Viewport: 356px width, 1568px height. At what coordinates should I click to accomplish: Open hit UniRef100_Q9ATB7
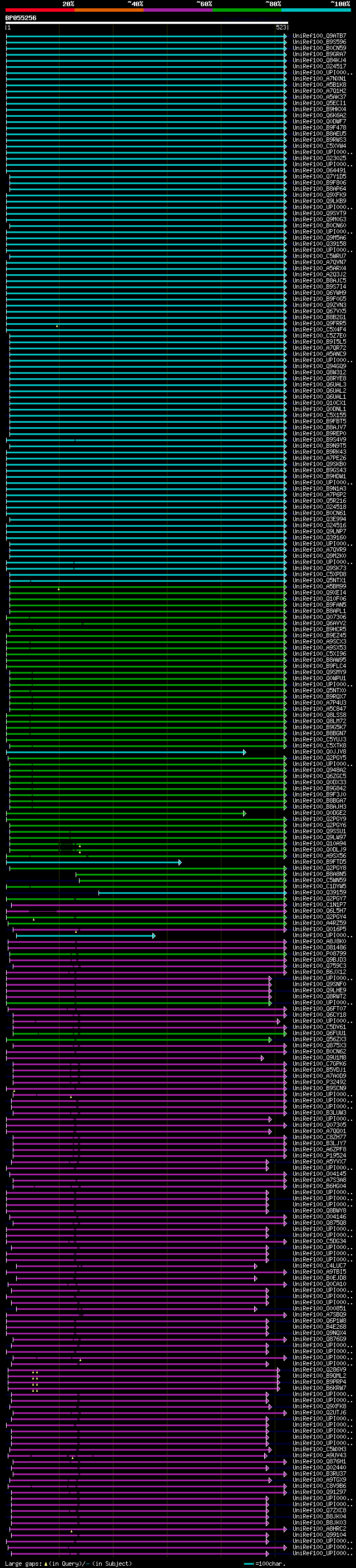(319, 36)
